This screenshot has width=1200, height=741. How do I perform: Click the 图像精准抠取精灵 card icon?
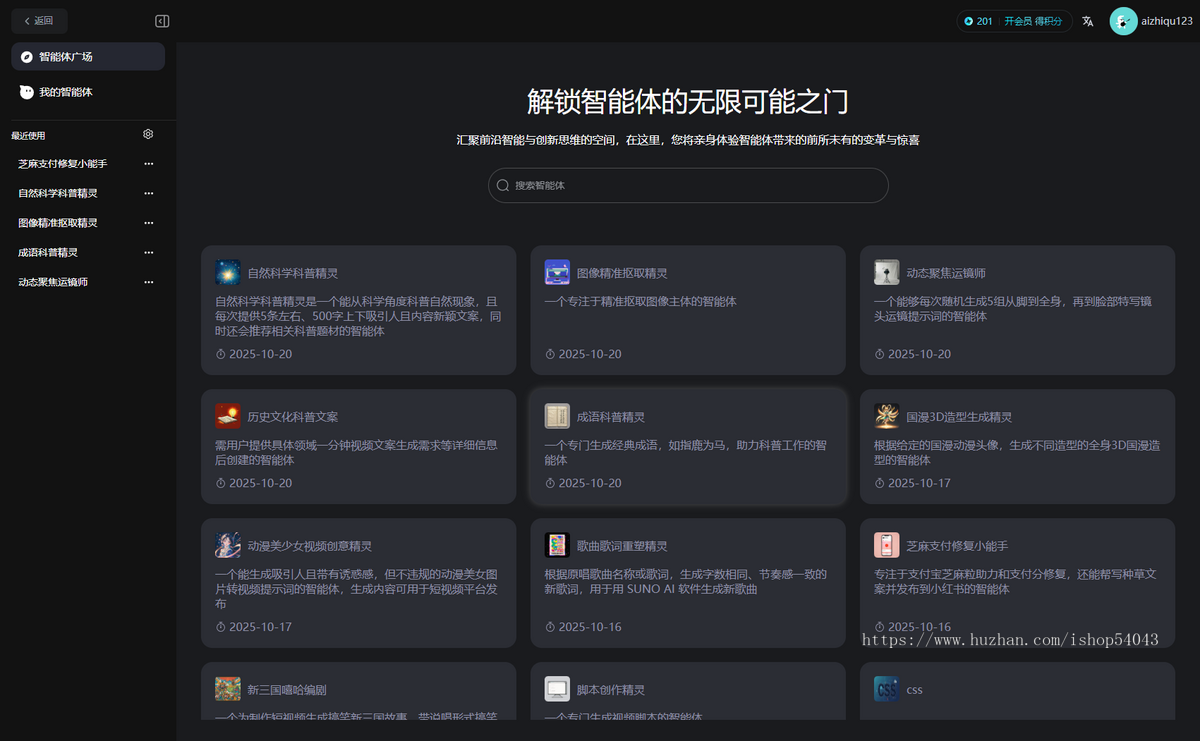point(557,272)
